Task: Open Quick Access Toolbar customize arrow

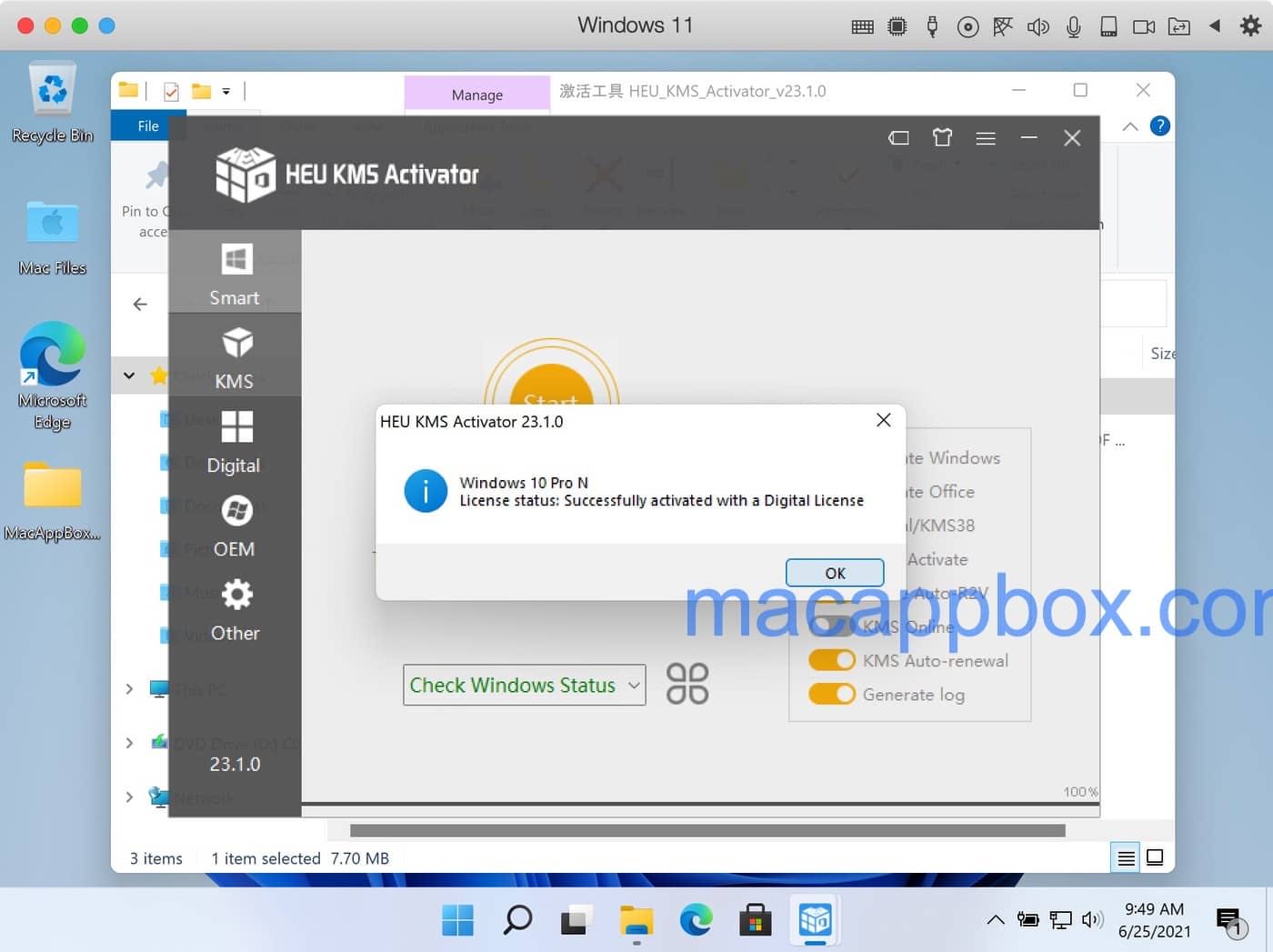Action: point(226,91)
